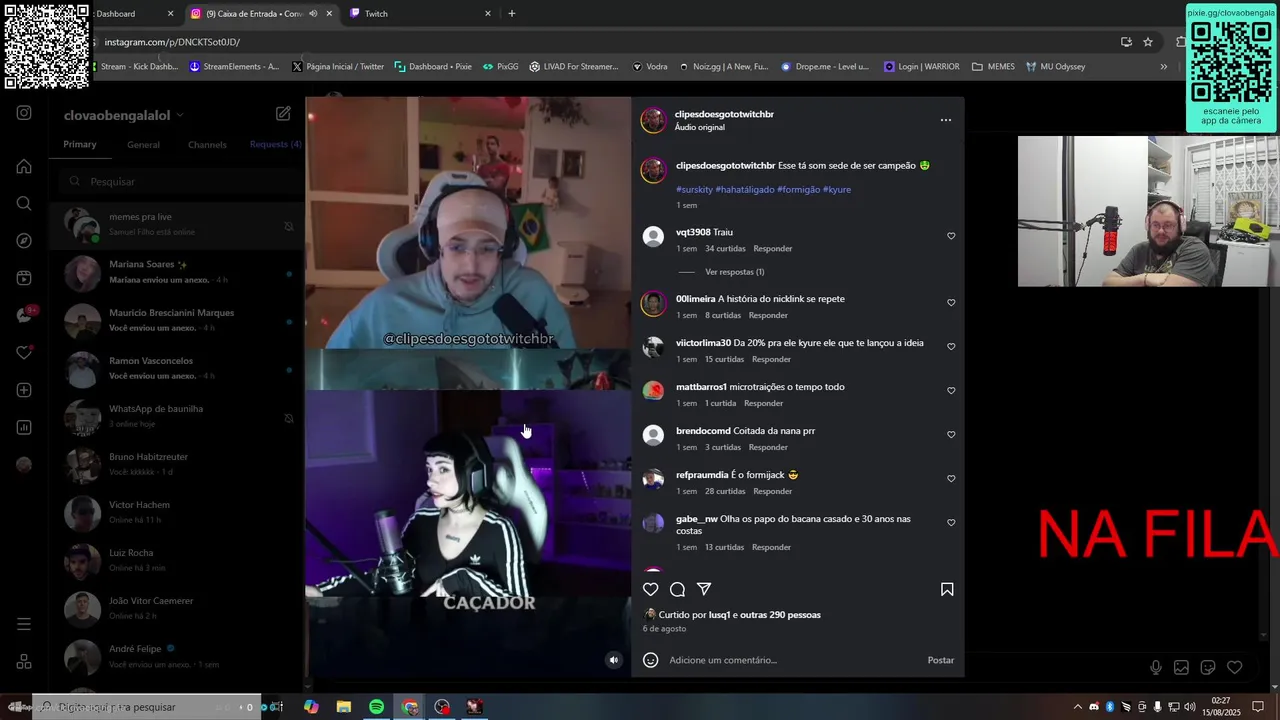Viewport: 1280px width, 720px height.
Task: Like the comment from vqt3908
Action: (x=951, y=236)
